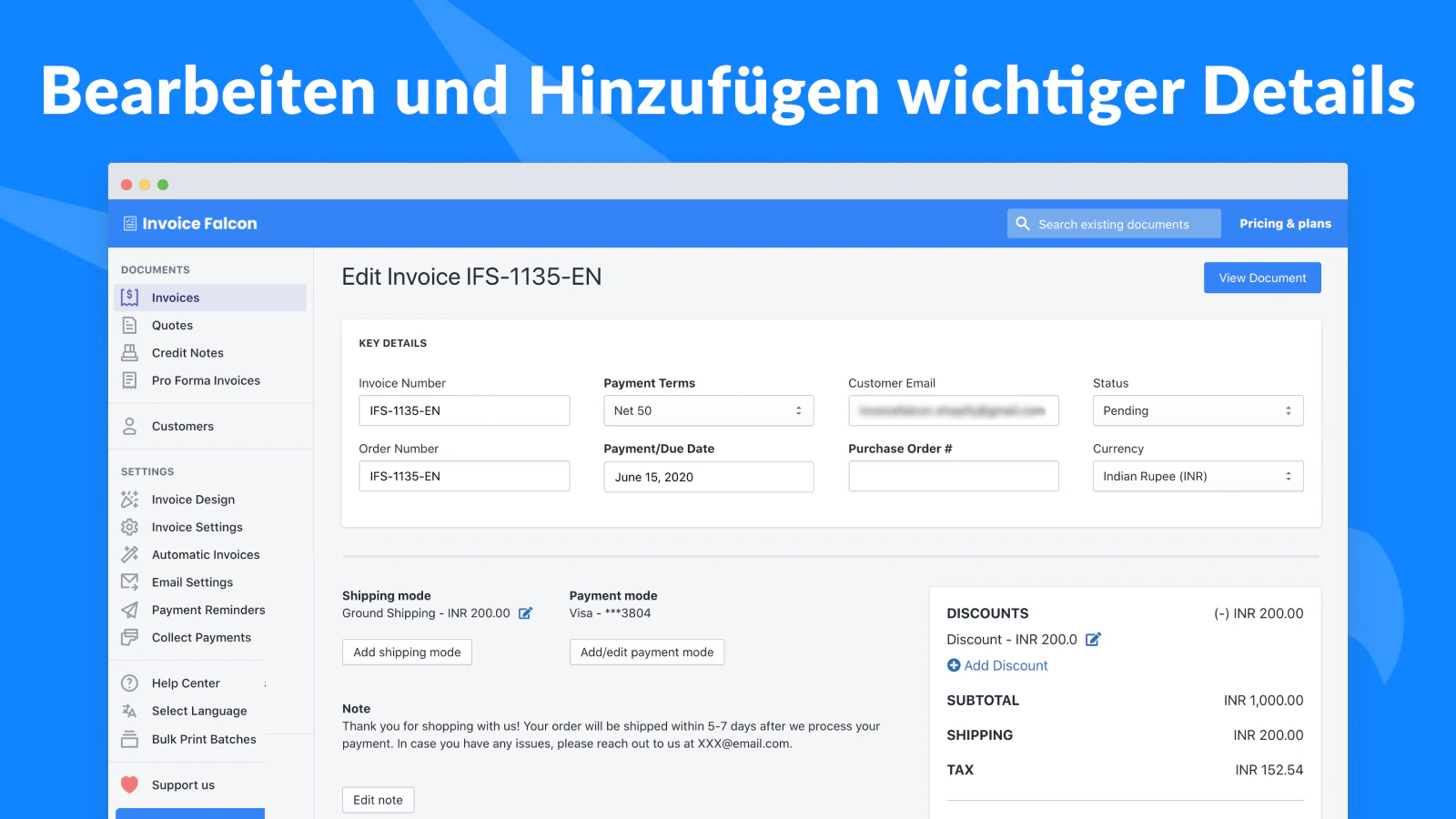Click the red window close dot
Viewport: 1456px width, 819px height.
[x=126, y=185]
